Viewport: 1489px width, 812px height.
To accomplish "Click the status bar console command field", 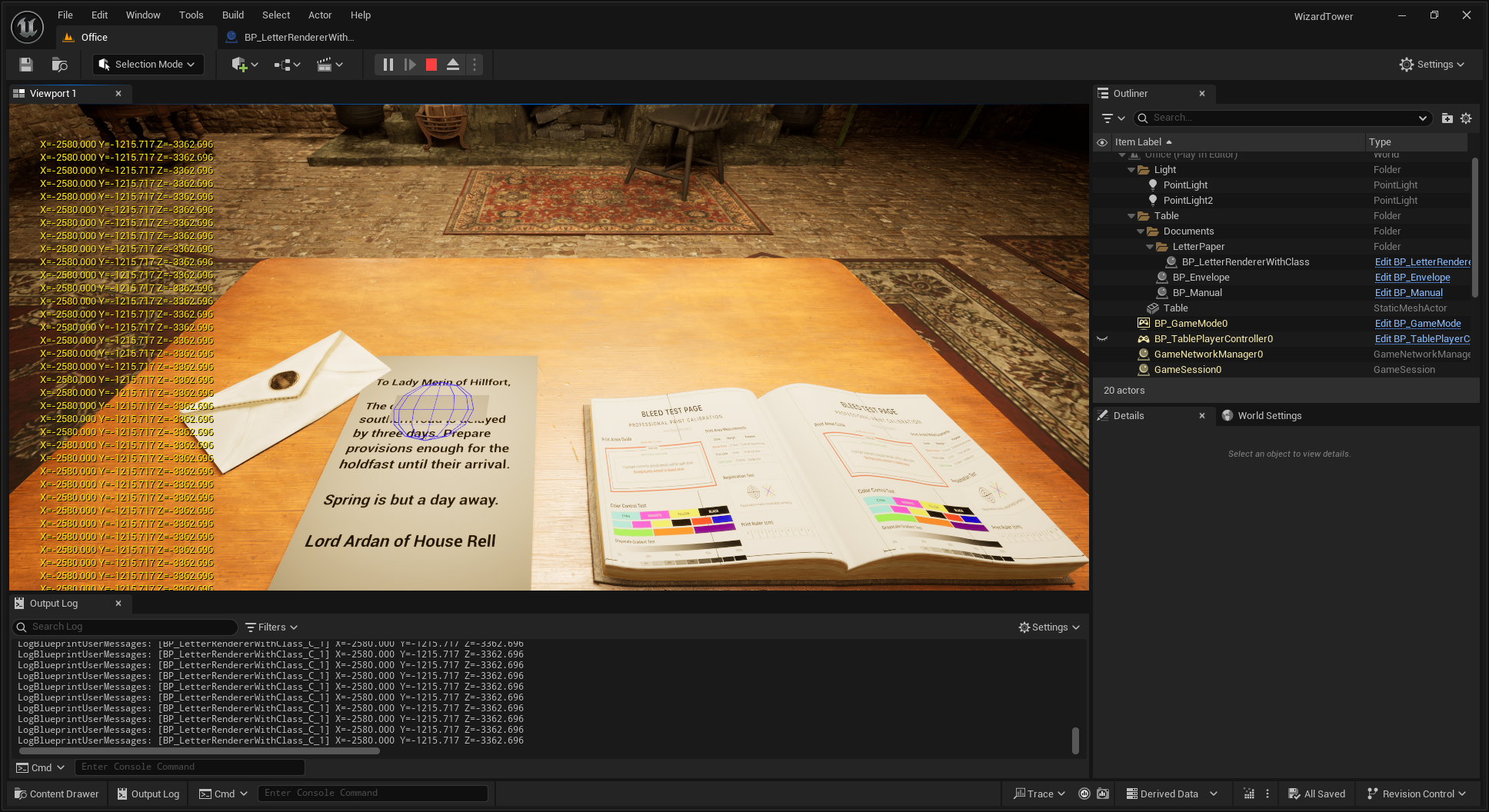I will pos(373,793).
